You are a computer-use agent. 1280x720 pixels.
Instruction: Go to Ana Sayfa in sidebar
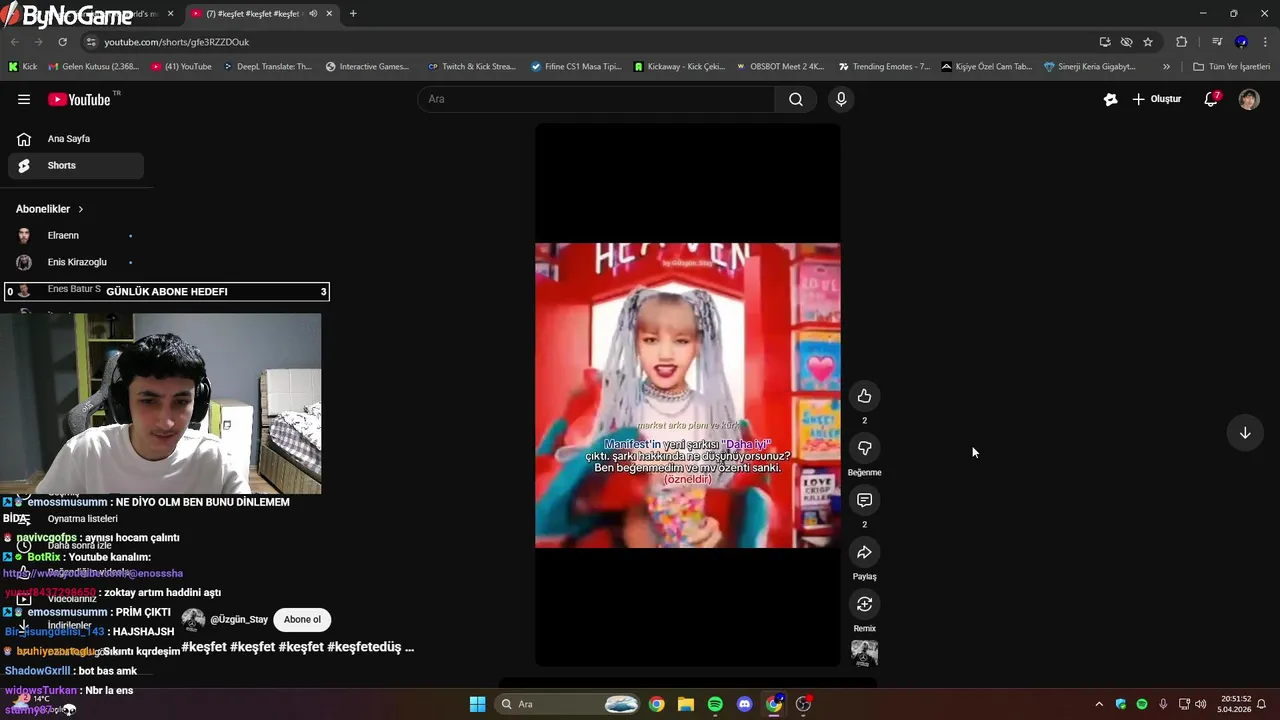coord(76,139)
